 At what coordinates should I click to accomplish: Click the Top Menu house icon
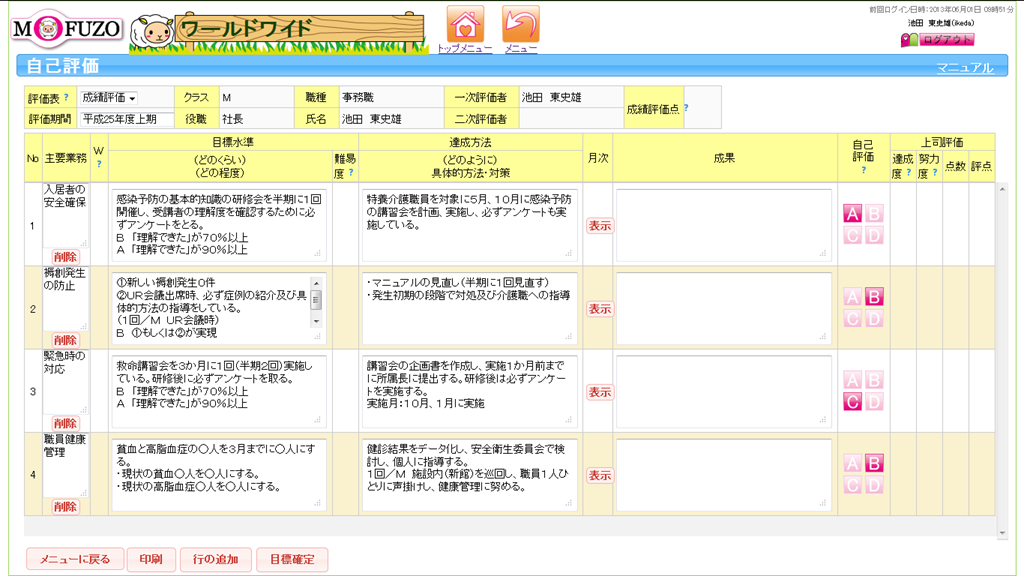[x=465, y=24]
